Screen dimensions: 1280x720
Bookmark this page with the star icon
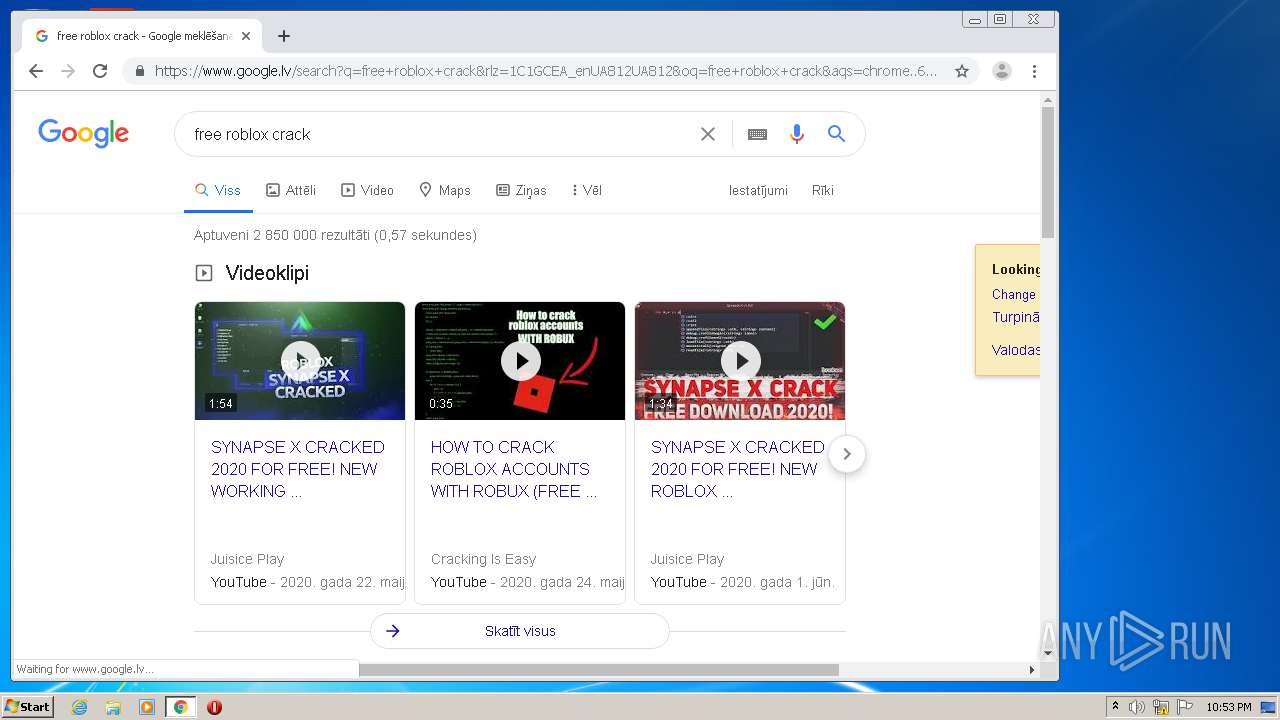coord(962,71)
